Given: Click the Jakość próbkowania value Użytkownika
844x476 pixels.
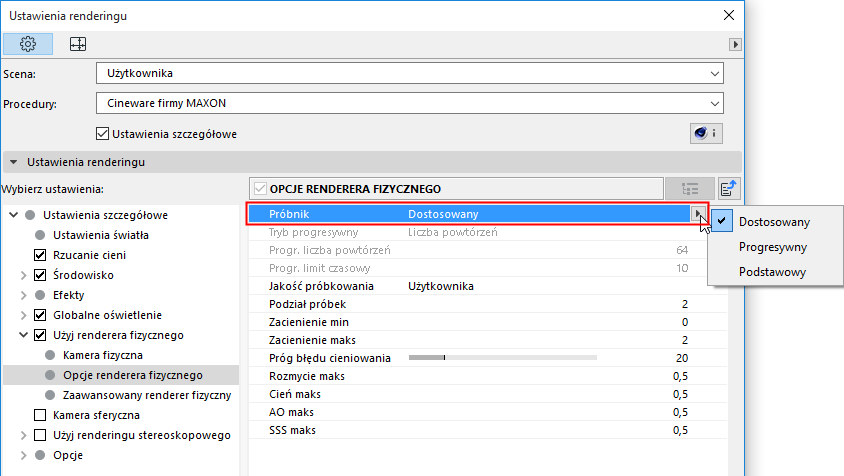Looking at the screenshot, I should 441,286.
